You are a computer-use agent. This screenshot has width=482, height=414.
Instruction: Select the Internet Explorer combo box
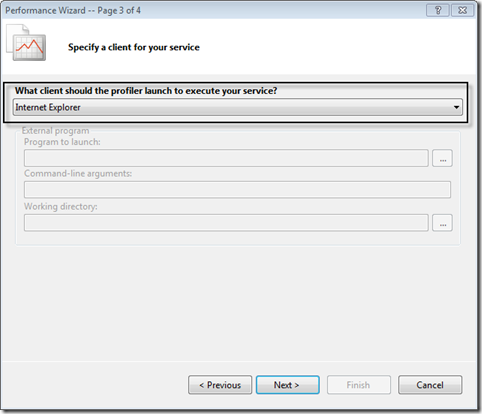point(238,107)
